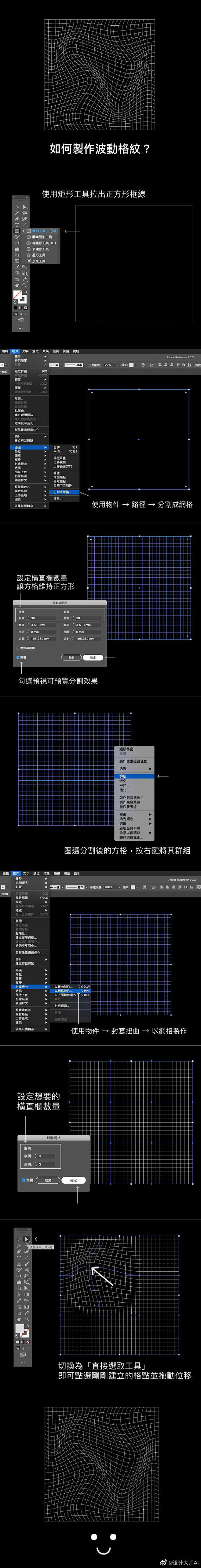Expand 選取 submenu in right-click context menu
Image resolution: width=201 pixels, height=1568 pixels.
click(135, 824)
